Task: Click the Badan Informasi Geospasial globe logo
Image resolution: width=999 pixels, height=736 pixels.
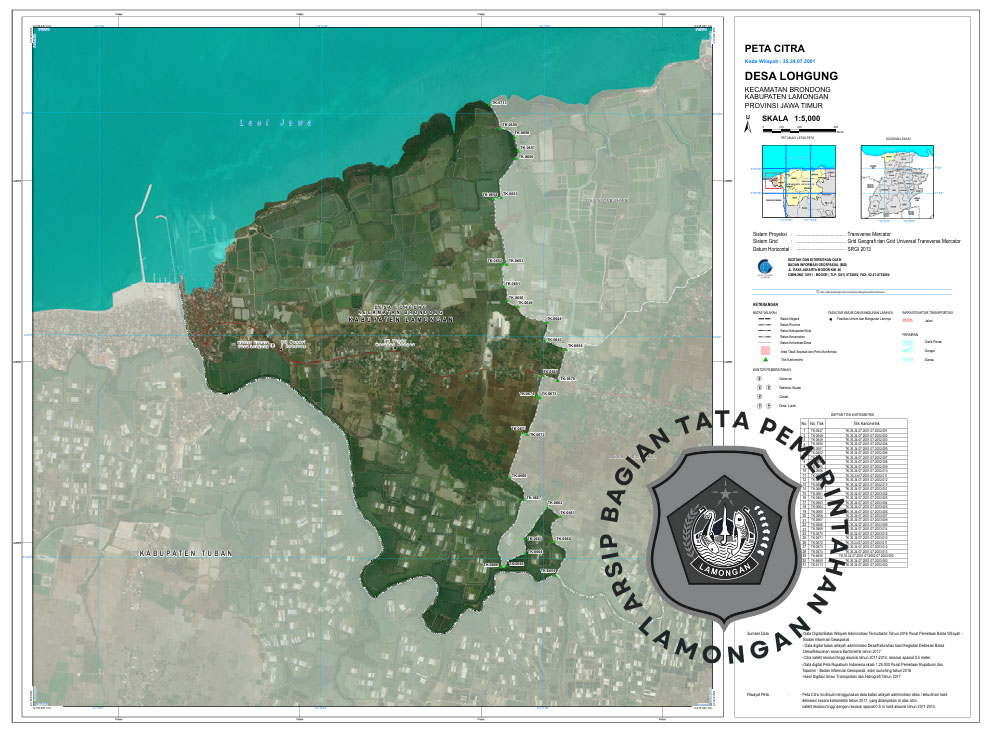Action: coord(763,267)
